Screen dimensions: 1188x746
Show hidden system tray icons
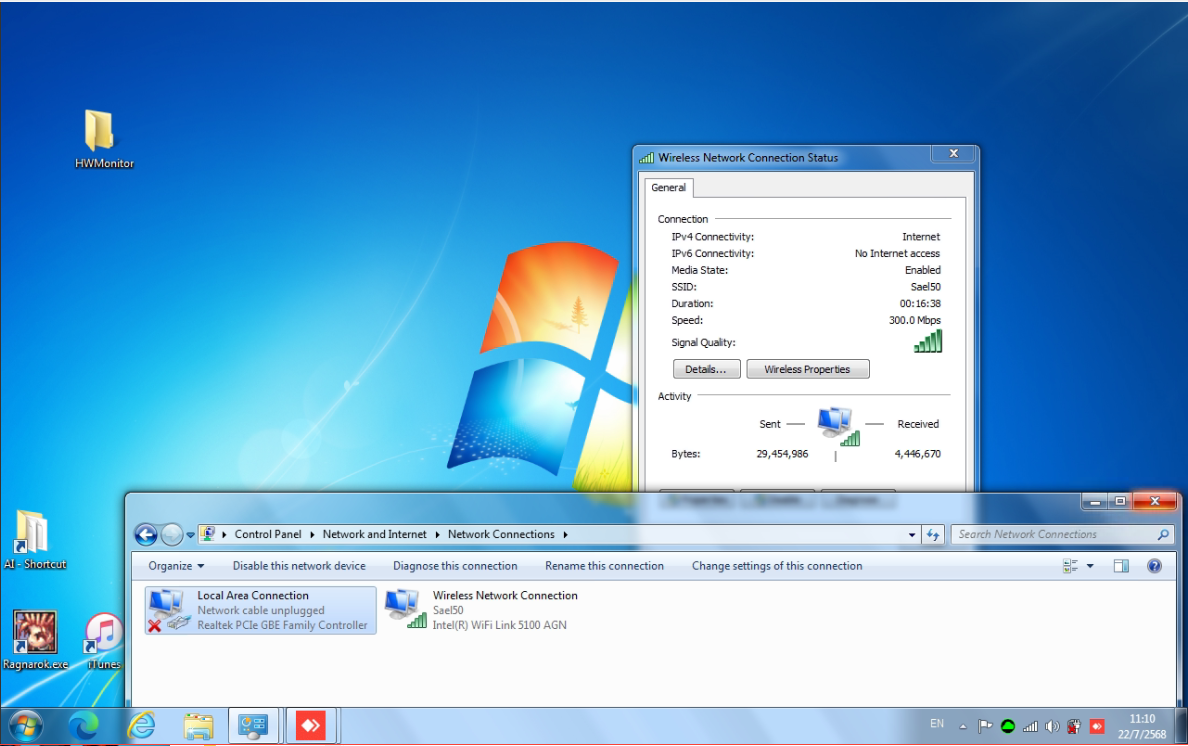963,726
